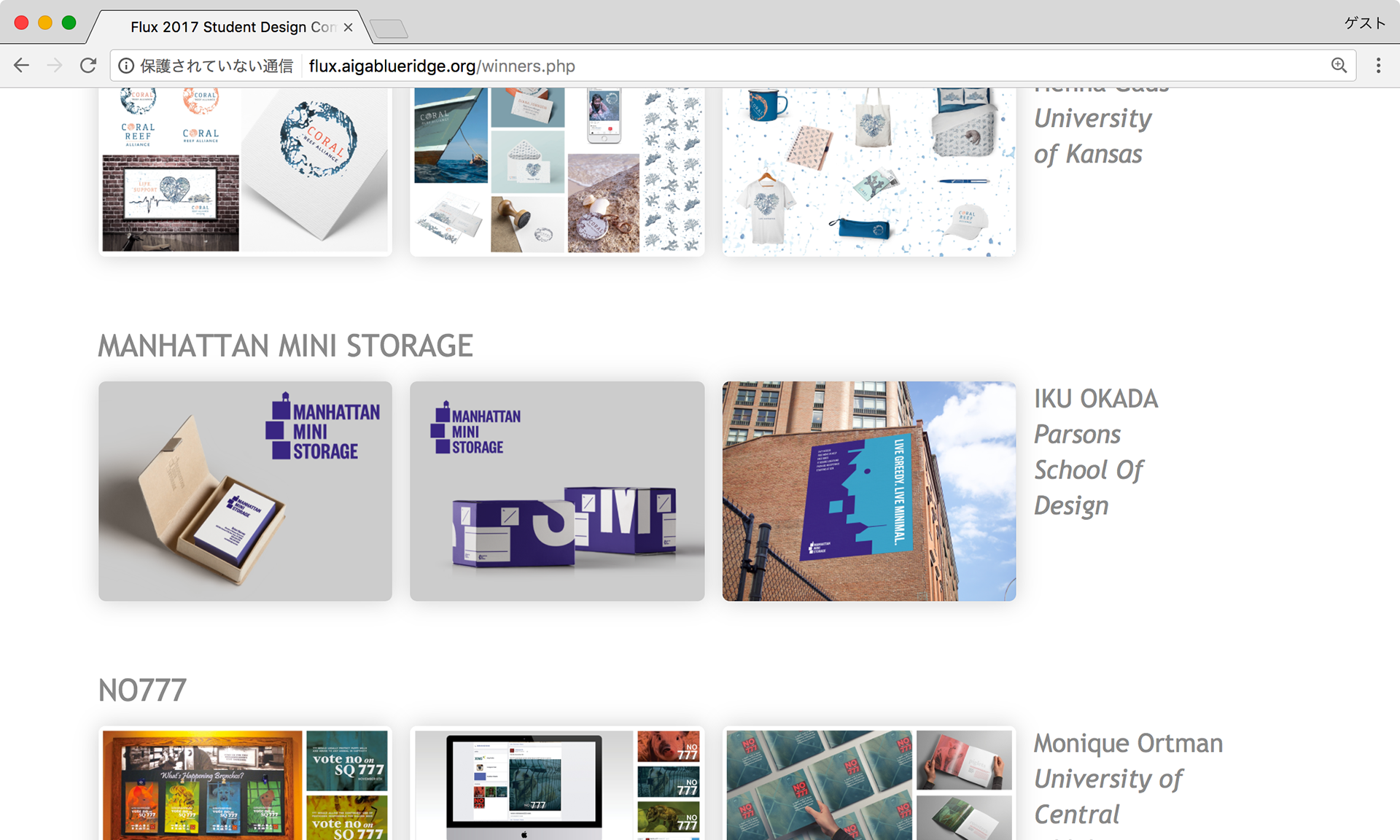Open NO777 vote no posters thumbnail
The height and width of the screenshot is (840, 1400).
[245, 783]
